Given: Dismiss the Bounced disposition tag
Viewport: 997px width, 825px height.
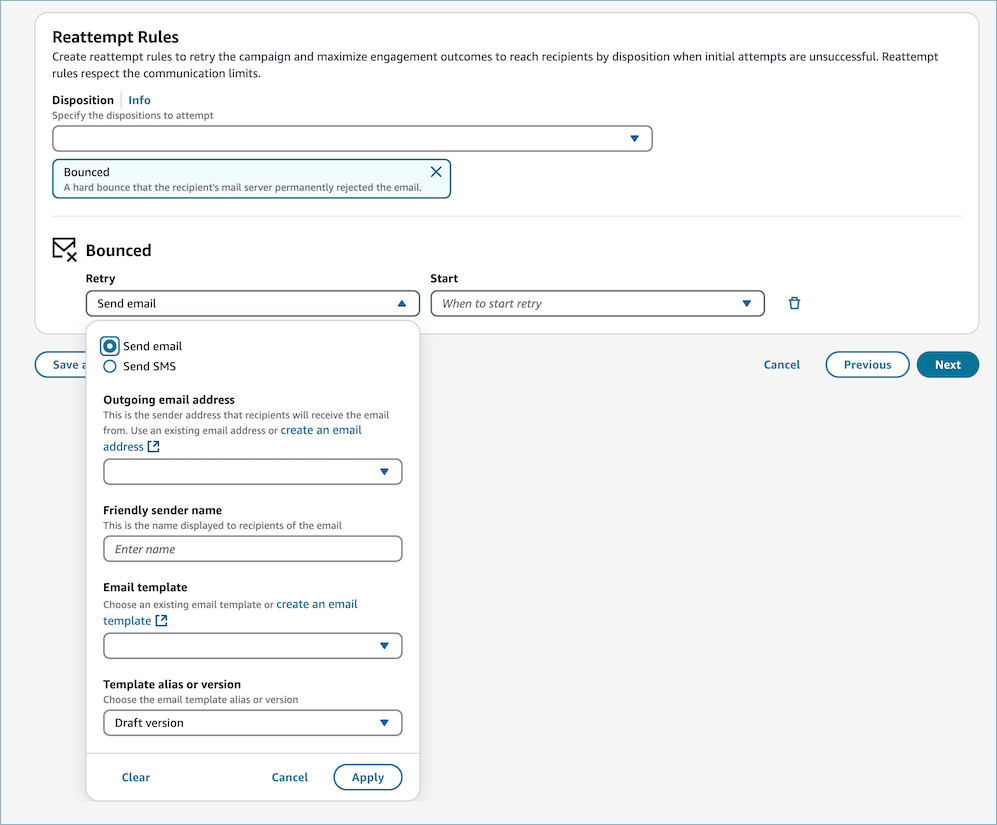Looking at the screenshot, I should (x=436, y=171).
